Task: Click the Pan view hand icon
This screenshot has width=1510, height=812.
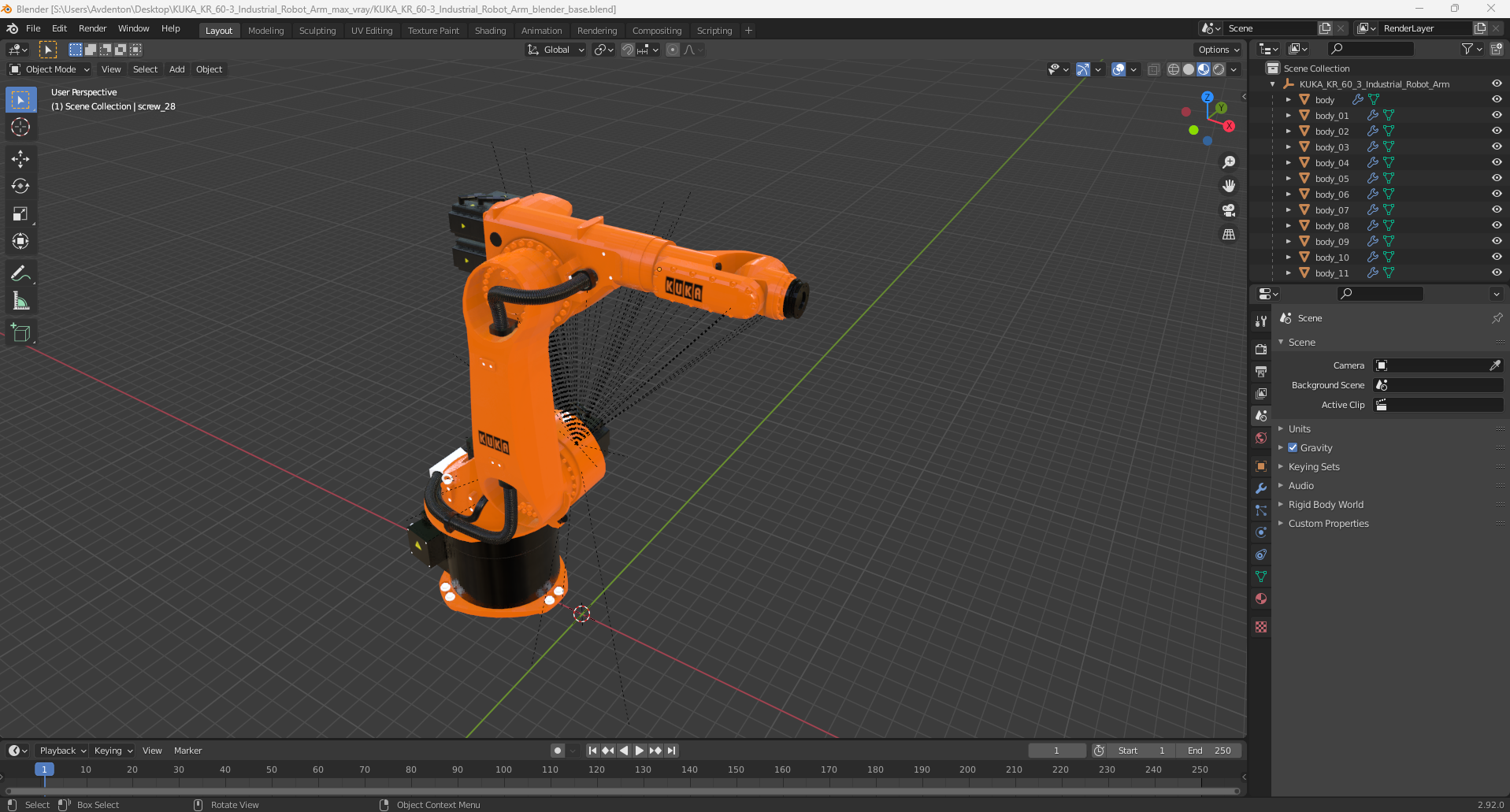Action: pyautogui.click(x=1229, y=187)
